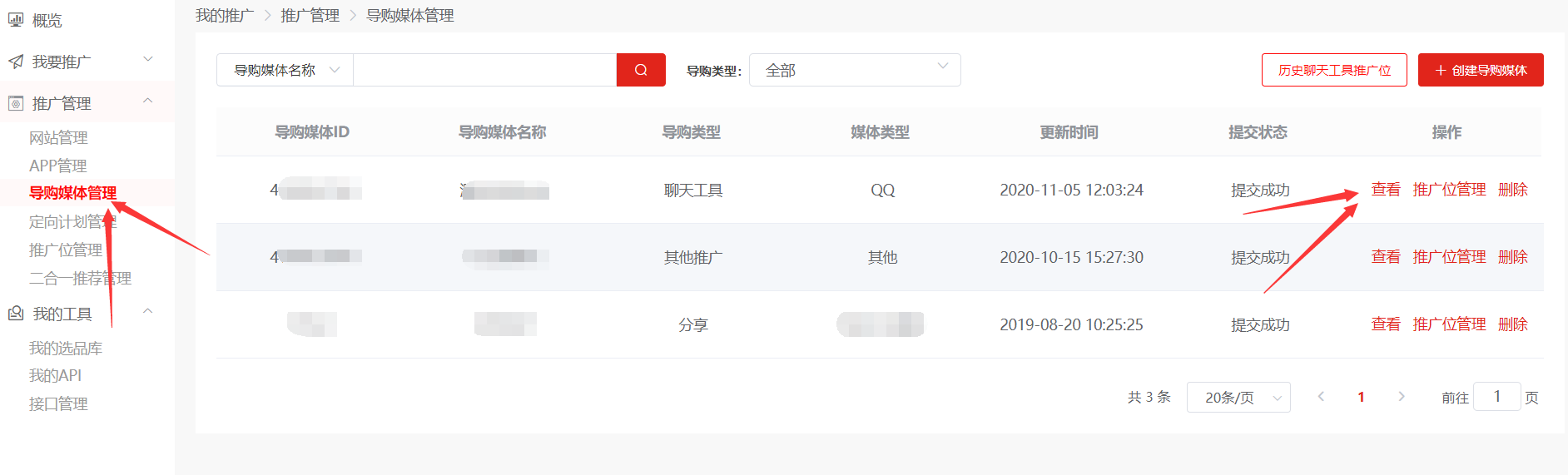
Task: Open 我的API in the sidebar
Action: pos(55,376)
